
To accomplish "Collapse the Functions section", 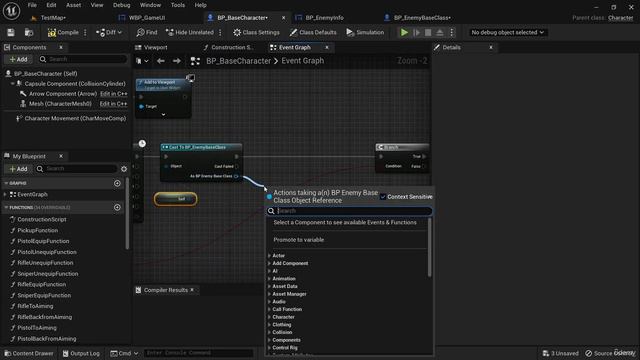I will pyautogui.click(x=6, y=207).
